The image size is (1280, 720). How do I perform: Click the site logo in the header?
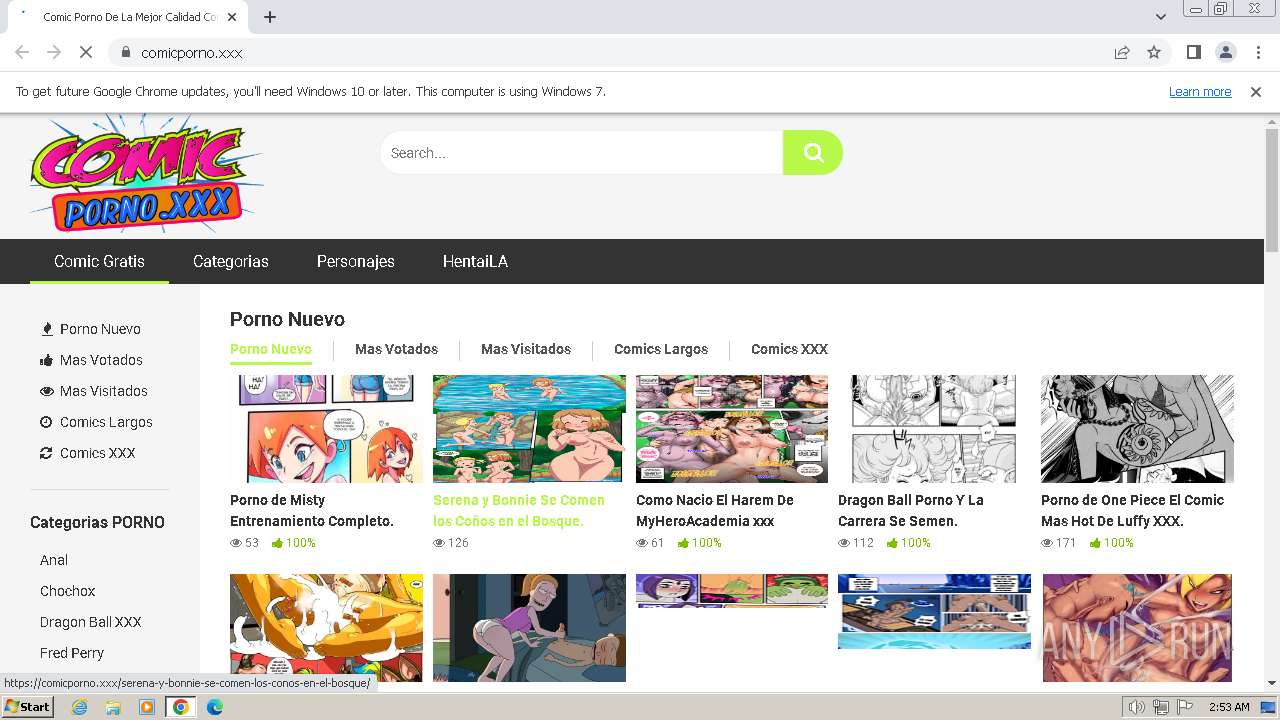point(146,173)
